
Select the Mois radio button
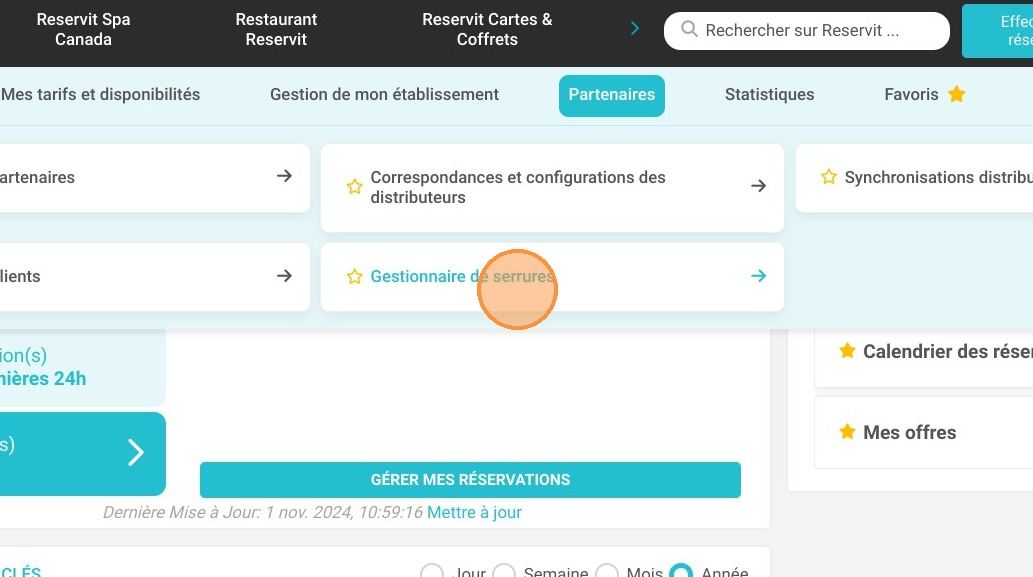(x=607, y=572)
